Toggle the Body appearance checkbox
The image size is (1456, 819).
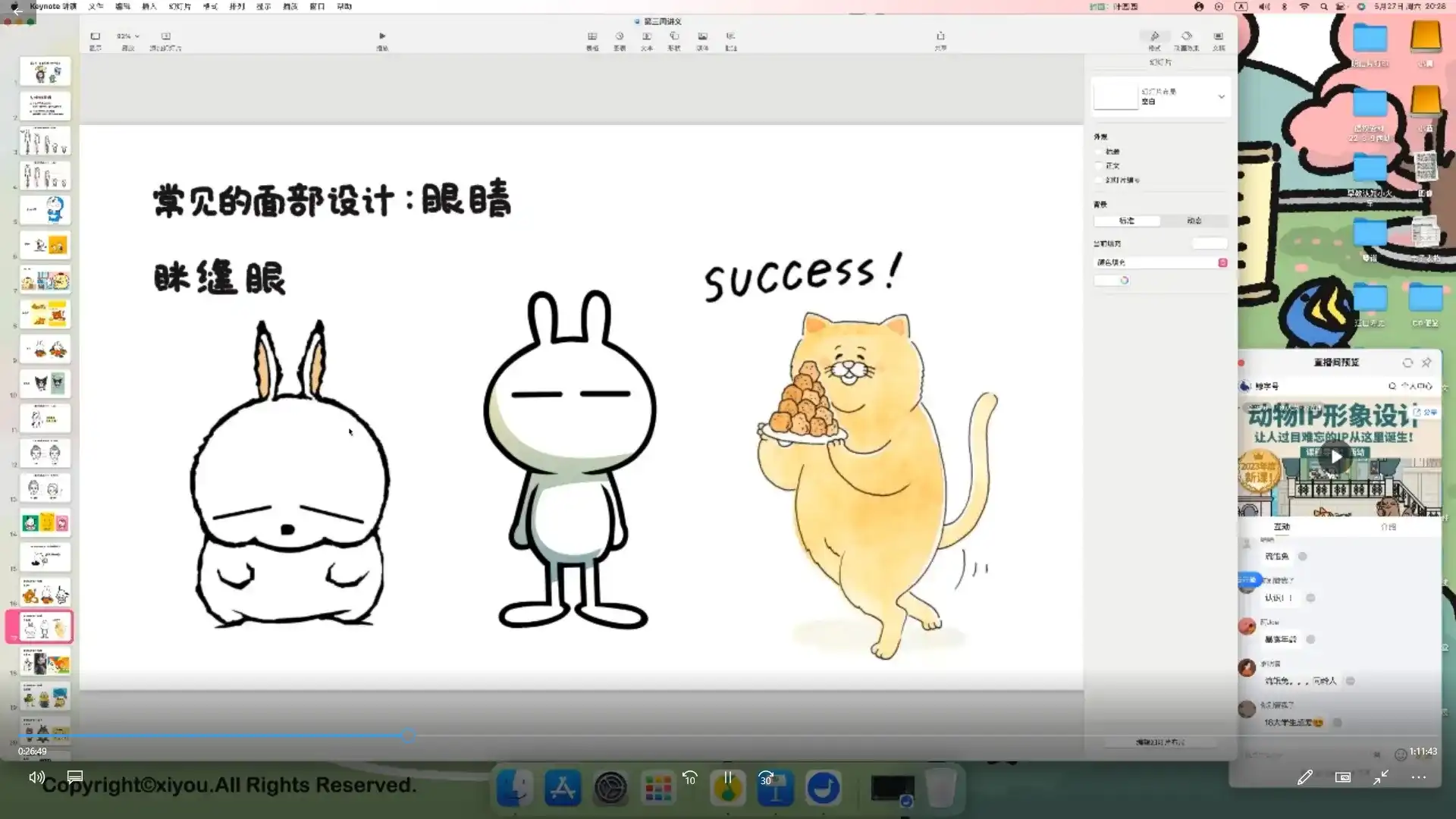[x=1099, y=165]
